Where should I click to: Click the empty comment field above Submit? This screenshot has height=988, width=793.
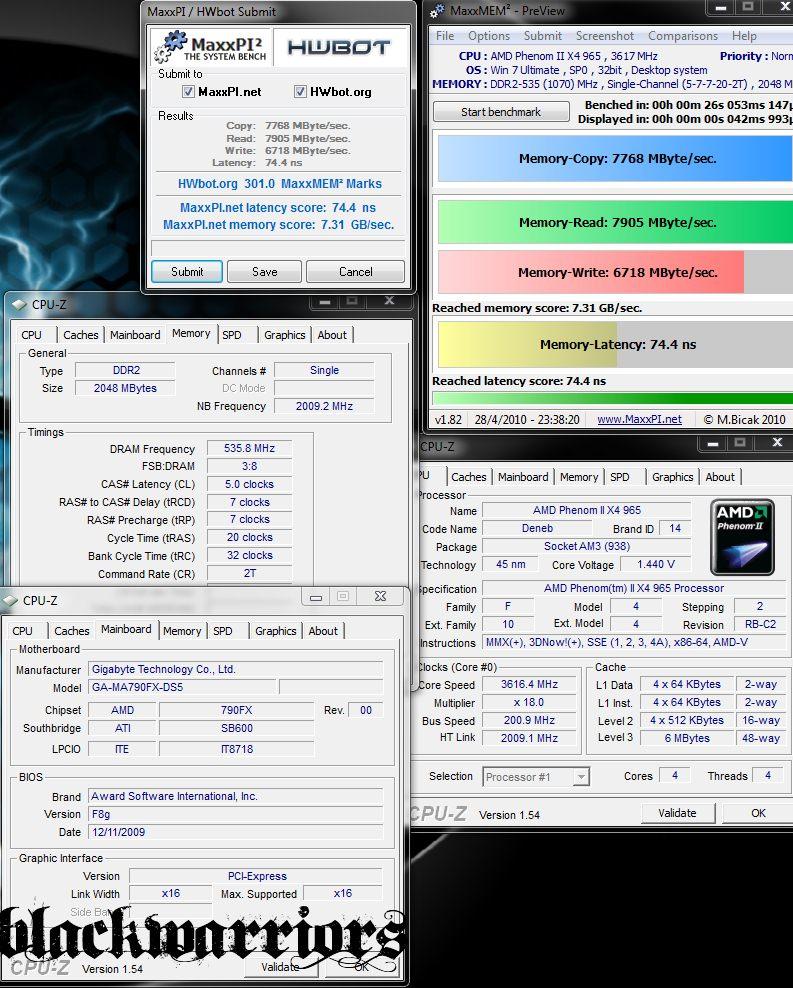tap(278, 248)
